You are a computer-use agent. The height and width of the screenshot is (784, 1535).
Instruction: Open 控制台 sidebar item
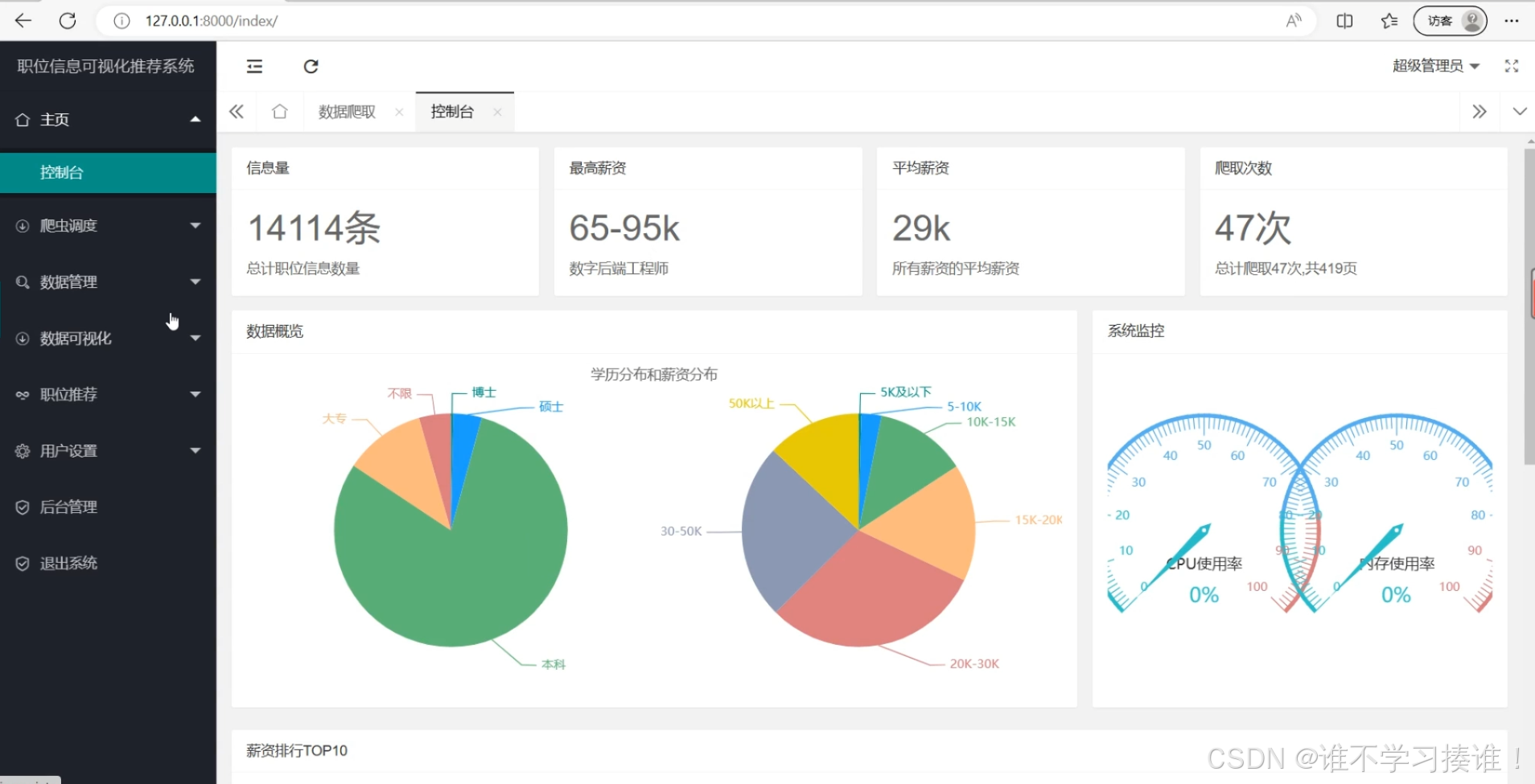108,172
